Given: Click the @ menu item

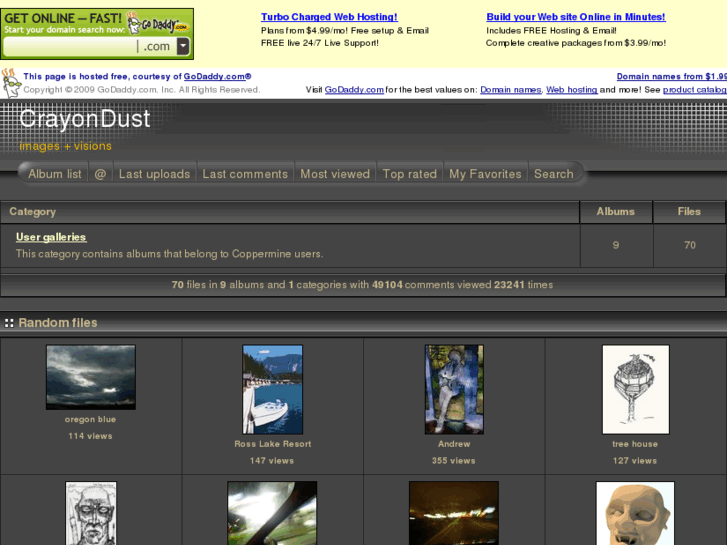Looking at the screenshot, I should point(100,174).
